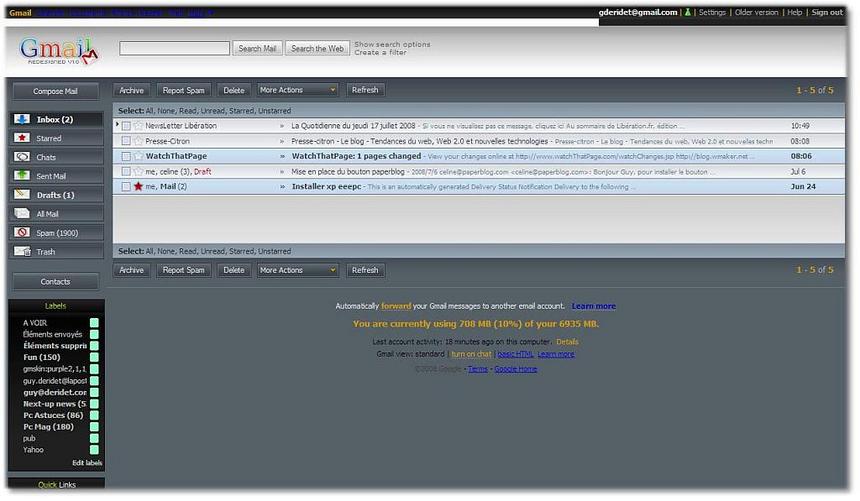Click Refresh below the message list
The width and height of the screenshot is (860, 501).
tap(365, 270)
